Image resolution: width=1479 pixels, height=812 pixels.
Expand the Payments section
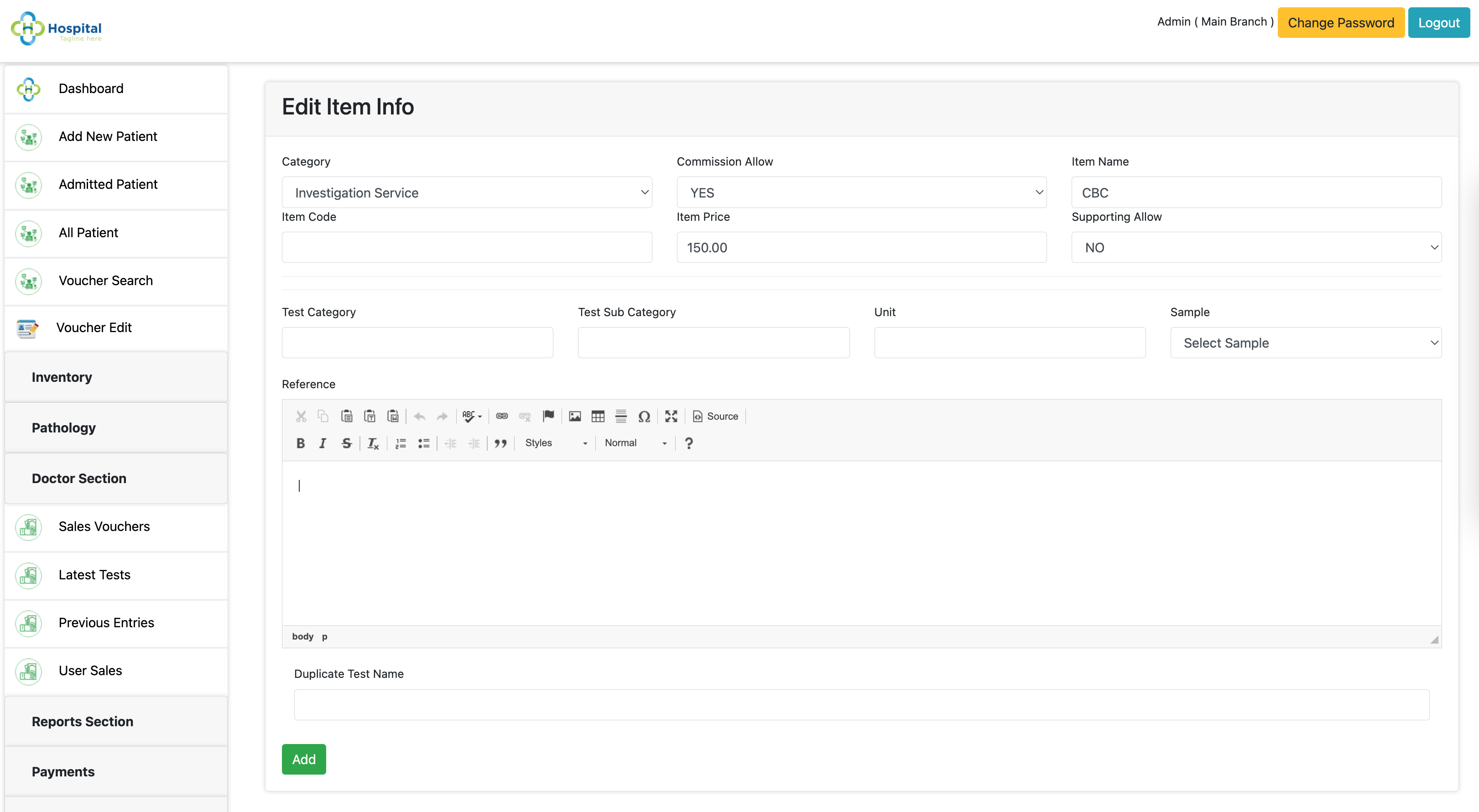[116, 772]
